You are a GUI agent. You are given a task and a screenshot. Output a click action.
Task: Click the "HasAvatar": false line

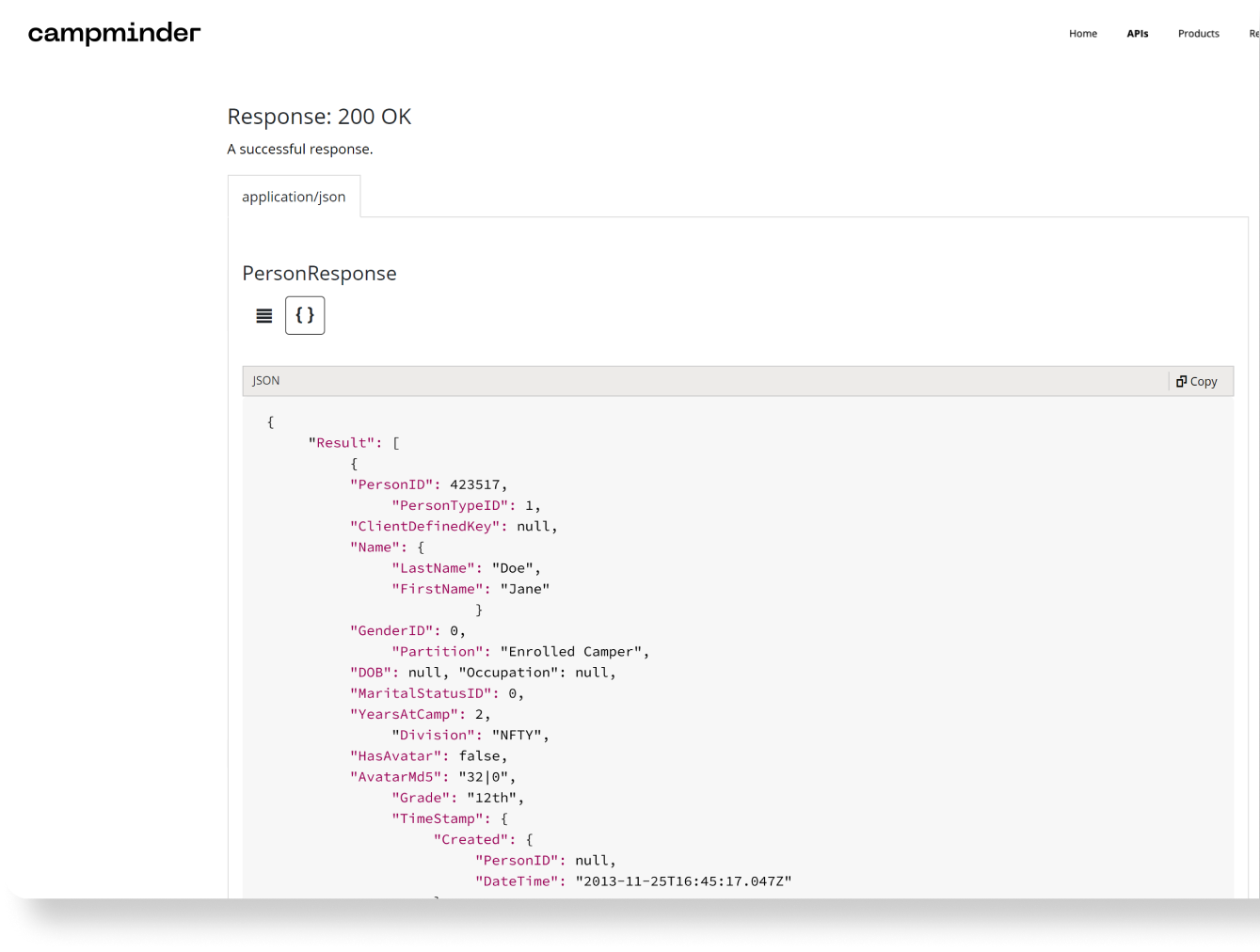click(x=428, y=756)
